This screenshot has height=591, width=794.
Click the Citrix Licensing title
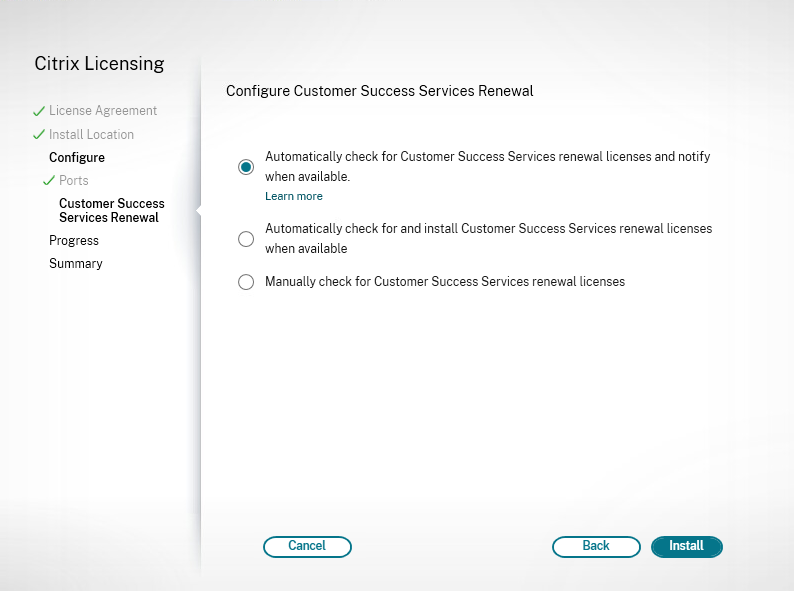click(99, 64)
